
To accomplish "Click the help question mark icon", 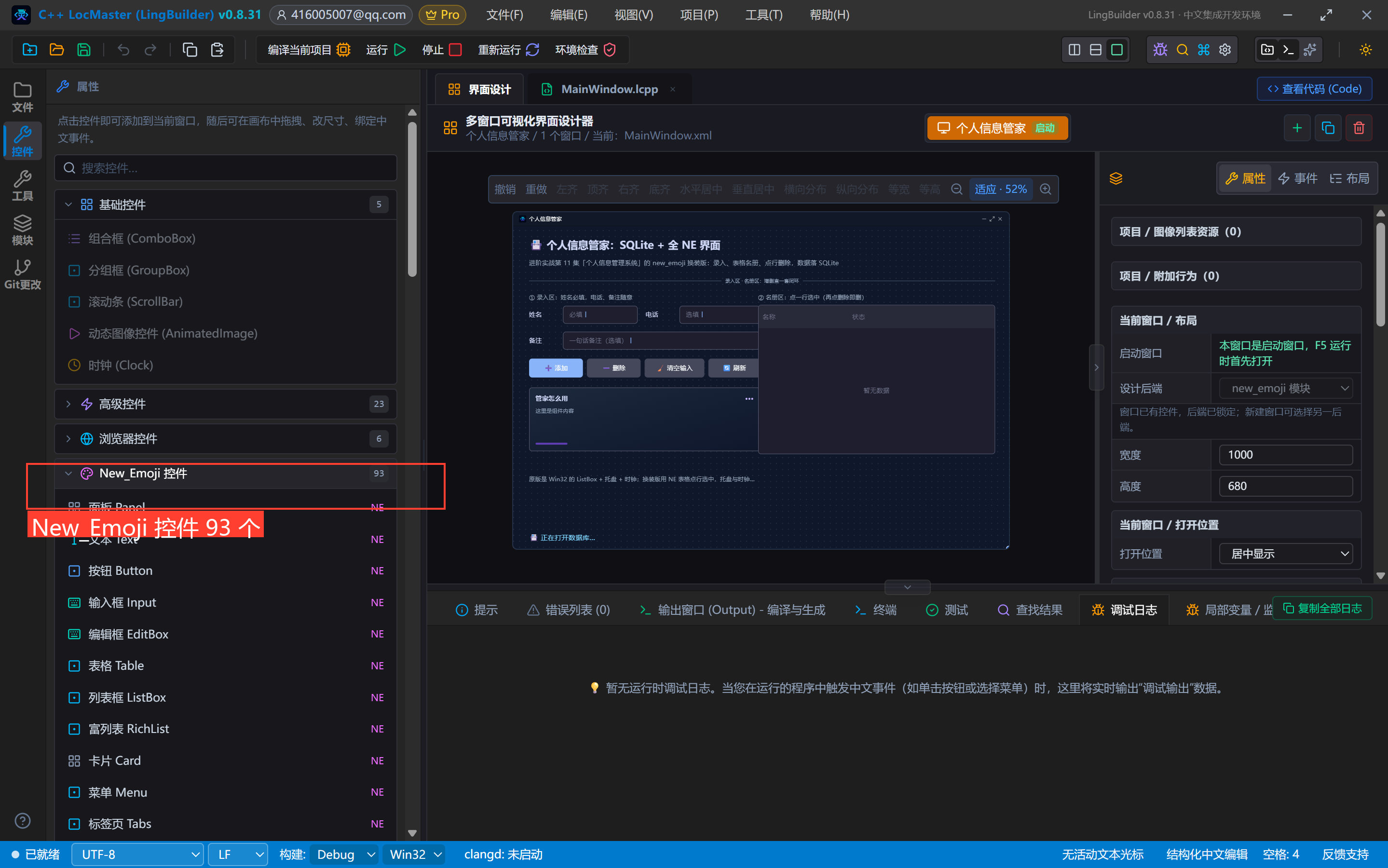I will pyautogui.click(x=22, y=820).
